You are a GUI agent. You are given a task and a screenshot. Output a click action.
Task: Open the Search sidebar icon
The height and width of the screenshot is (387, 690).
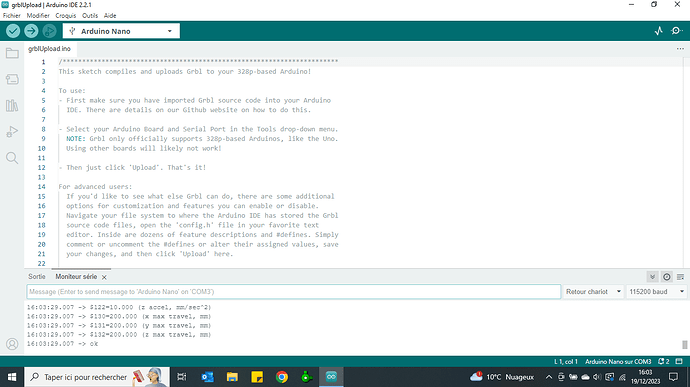pos(12,158)
